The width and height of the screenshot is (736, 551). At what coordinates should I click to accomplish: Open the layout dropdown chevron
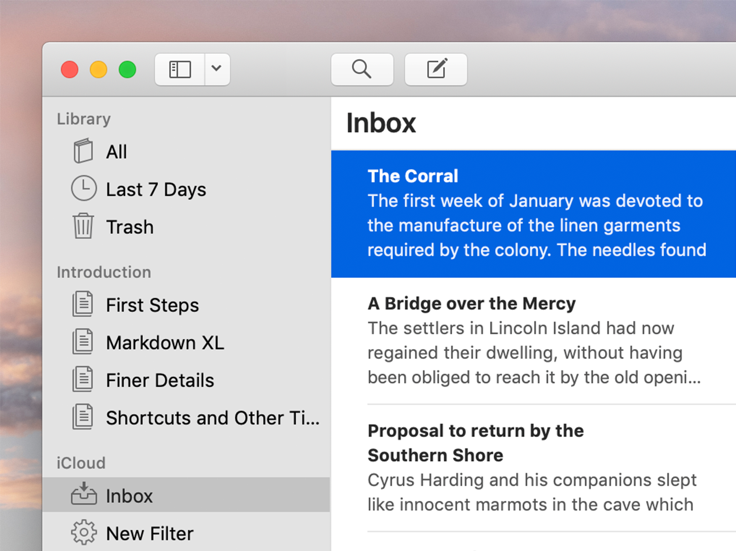216,69
